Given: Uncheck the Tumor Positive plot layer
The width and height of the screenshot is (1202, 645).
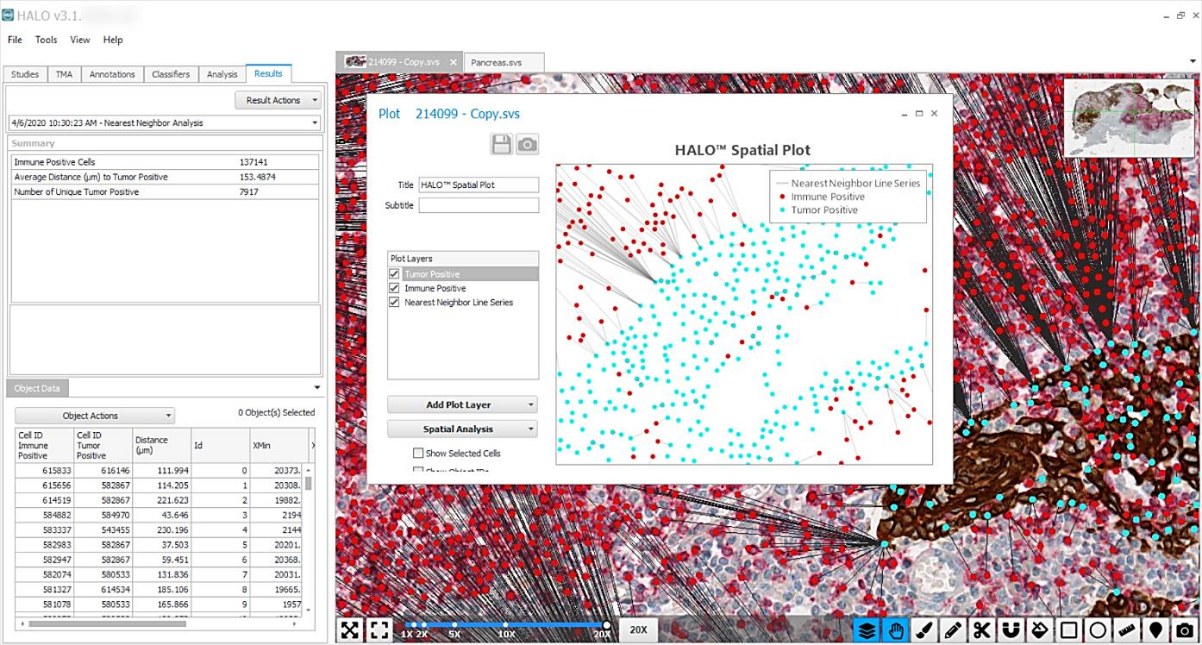Looking at the screenshot, I should (x=394, y=274).
